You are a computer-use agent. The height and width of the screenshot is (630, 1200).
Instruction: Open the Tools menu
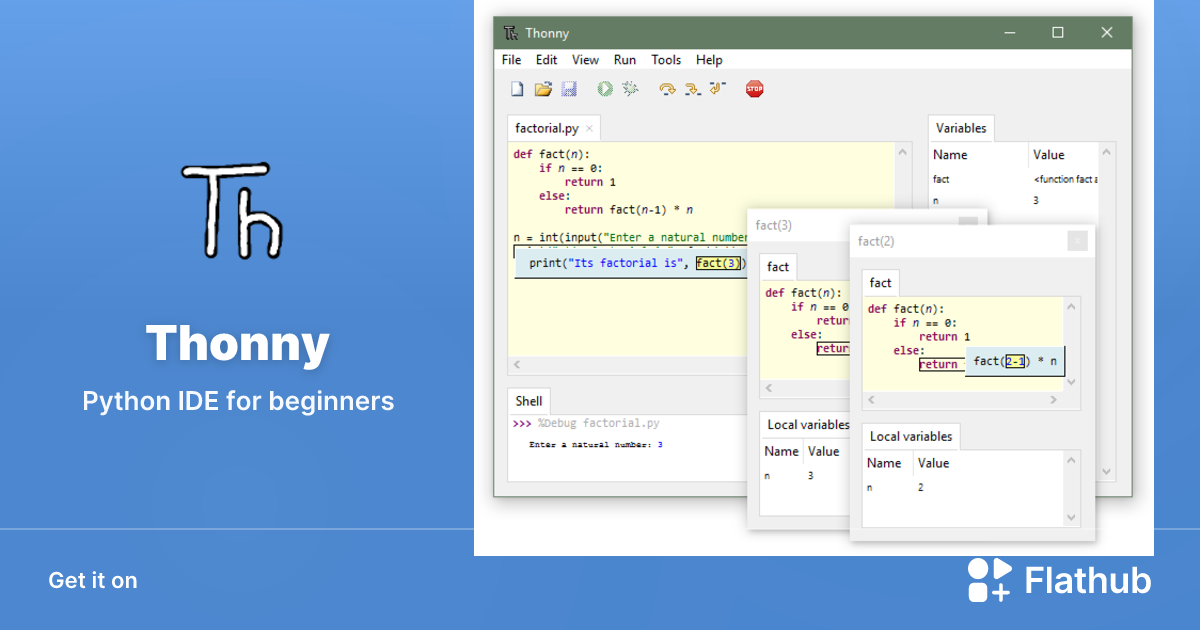pyautogui.click(x=666, y=60)
